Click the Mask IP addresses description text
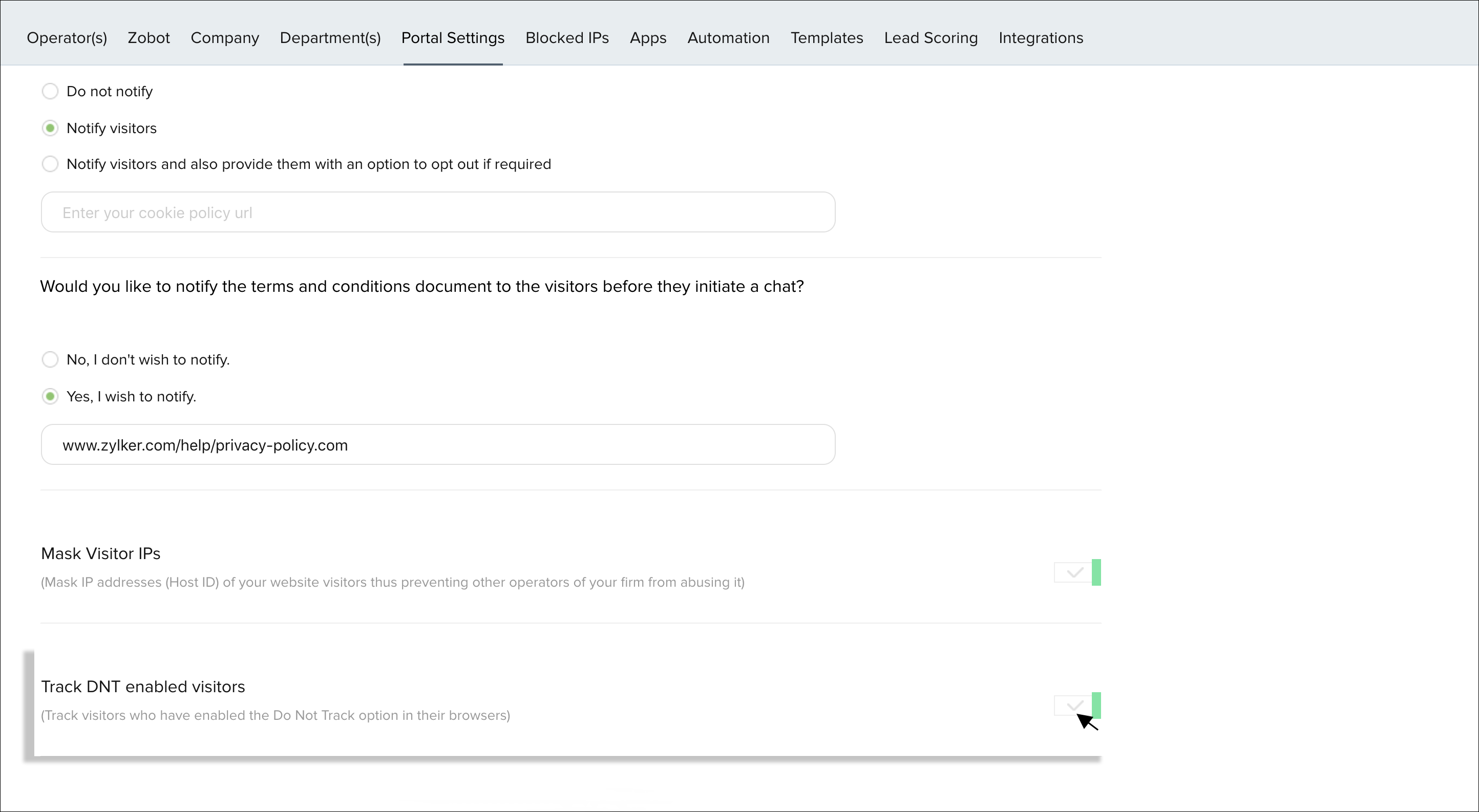1479x812 pixels. (x=393, y=583)
